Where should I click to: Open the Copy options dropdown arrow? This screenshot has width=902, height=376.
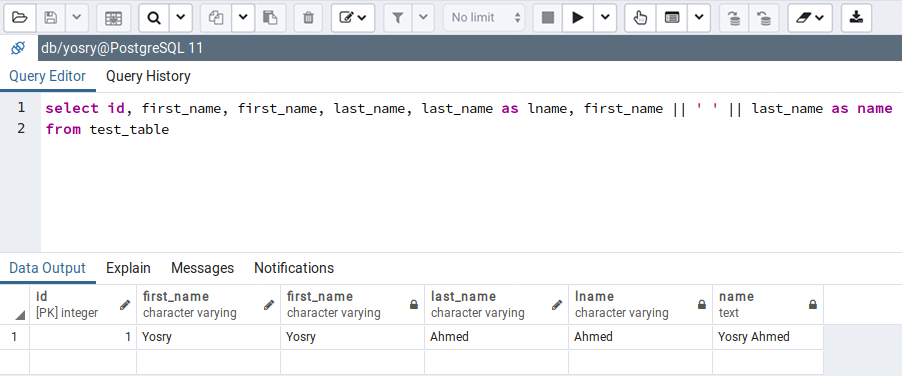point(243,18)
